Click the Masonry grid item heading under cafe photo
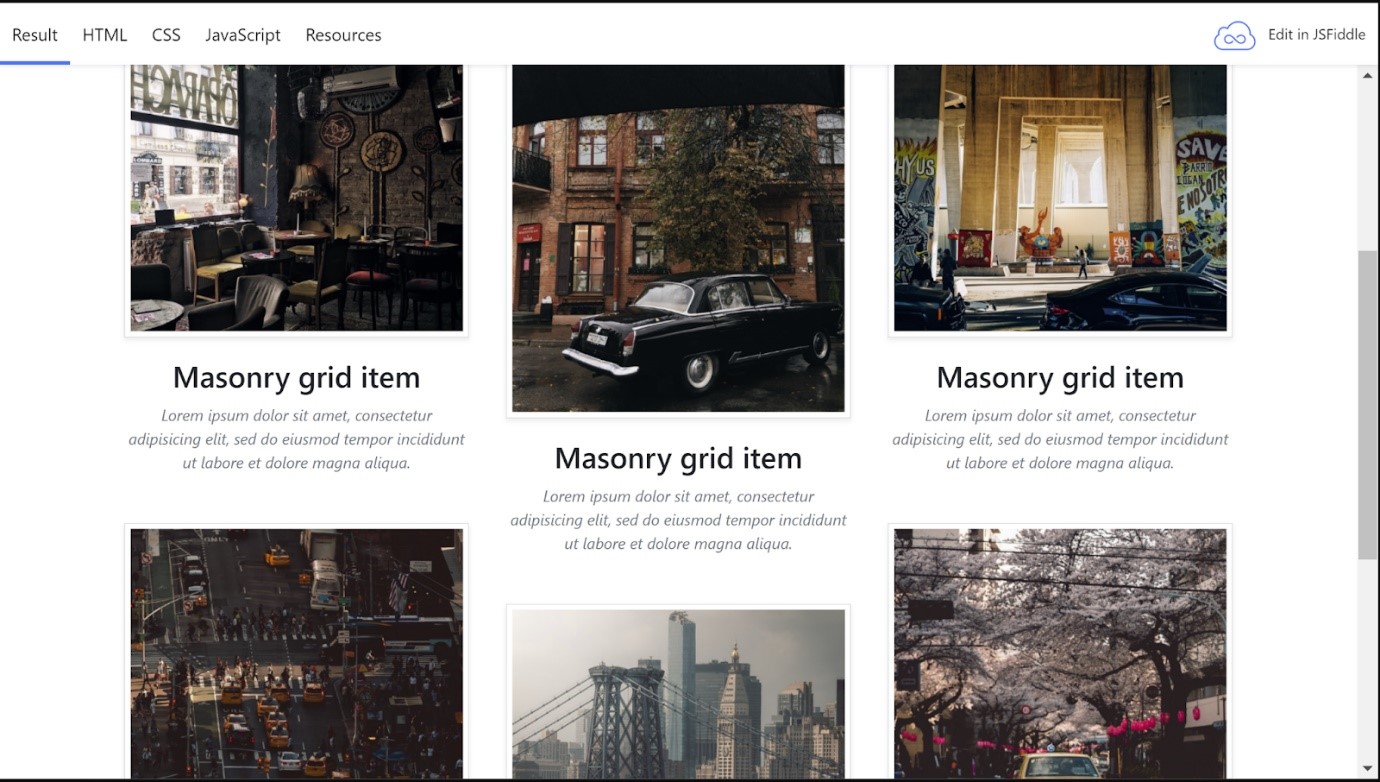Viewport: 1380px width, 782px height. click(x=297, y=378)
